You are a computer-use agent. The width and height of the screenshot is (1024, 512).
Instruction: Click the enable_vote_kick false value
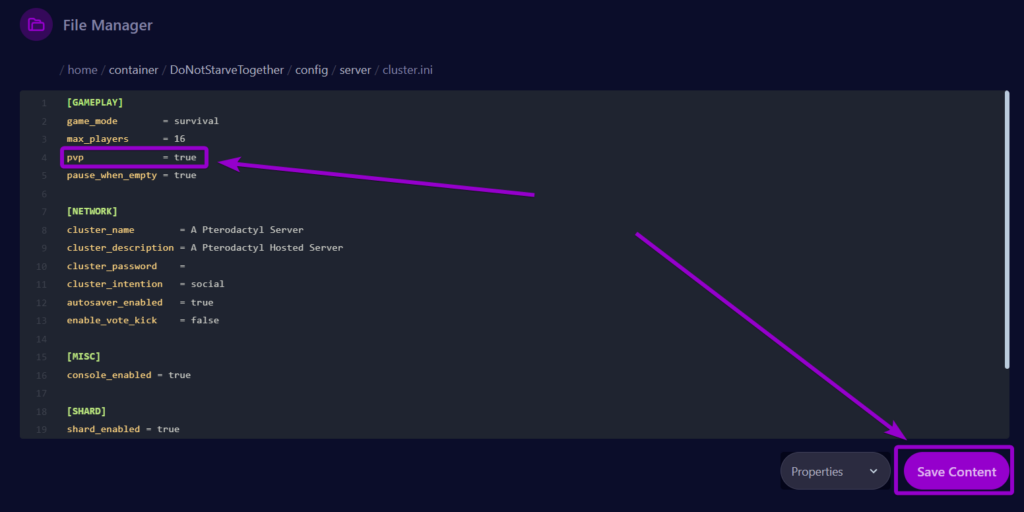(x=204, y=320)
